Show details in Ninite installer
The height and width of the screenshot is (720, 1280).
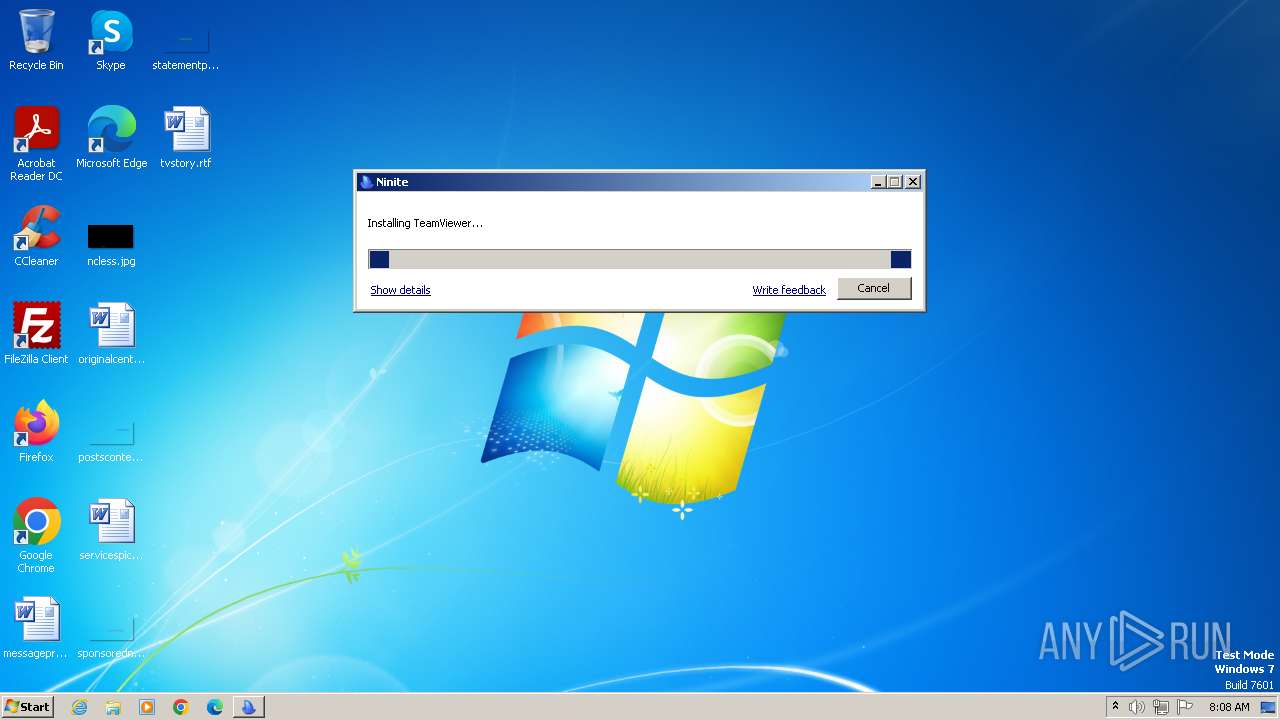click(x=400, y=290)
